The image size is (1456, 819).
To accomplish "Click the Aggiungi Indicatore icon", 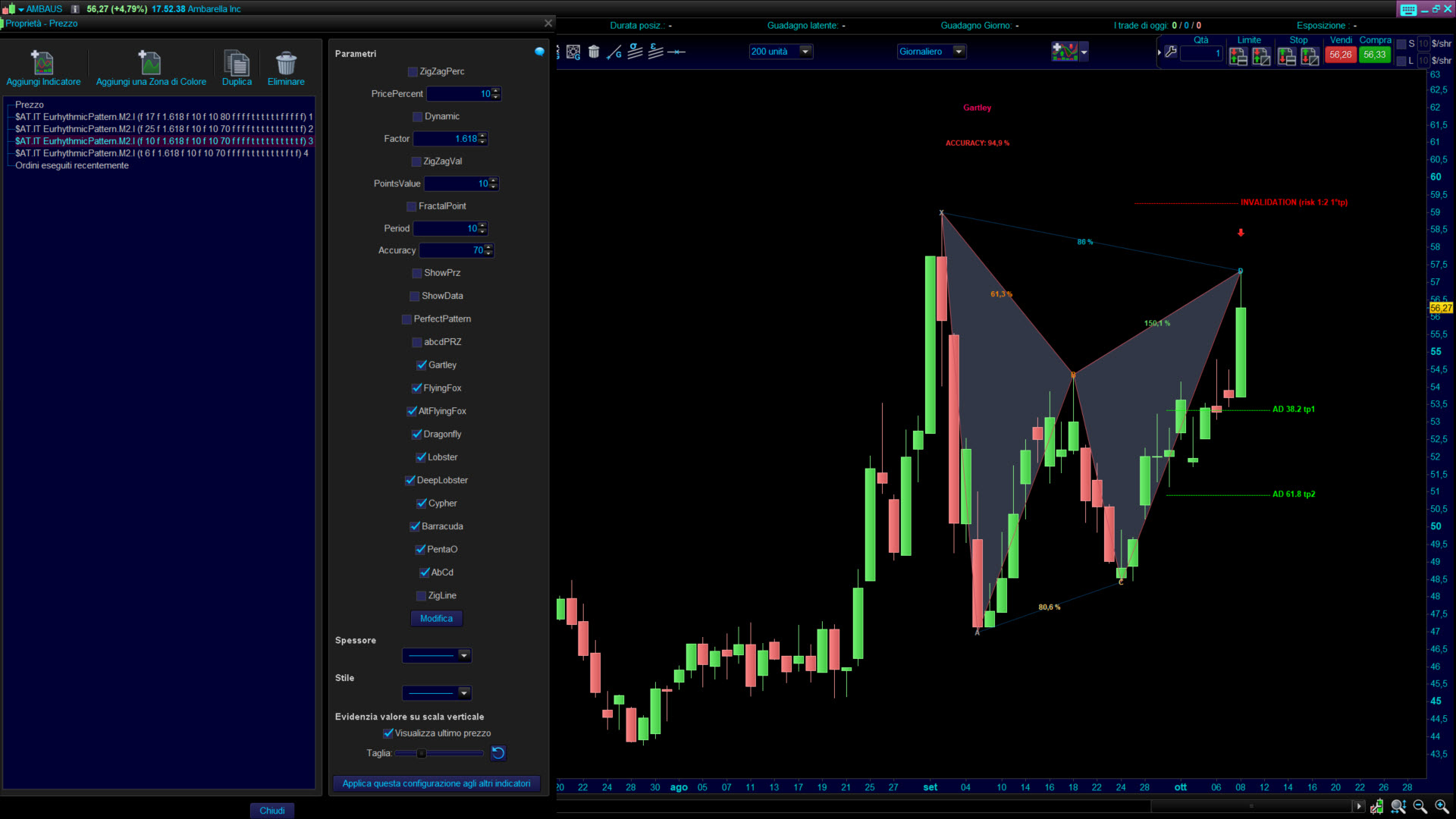I will pos(43,63).
